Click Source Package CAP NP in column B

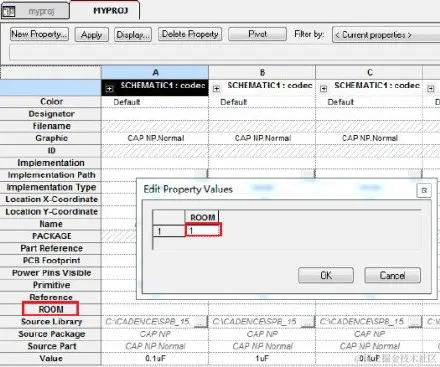262,334
